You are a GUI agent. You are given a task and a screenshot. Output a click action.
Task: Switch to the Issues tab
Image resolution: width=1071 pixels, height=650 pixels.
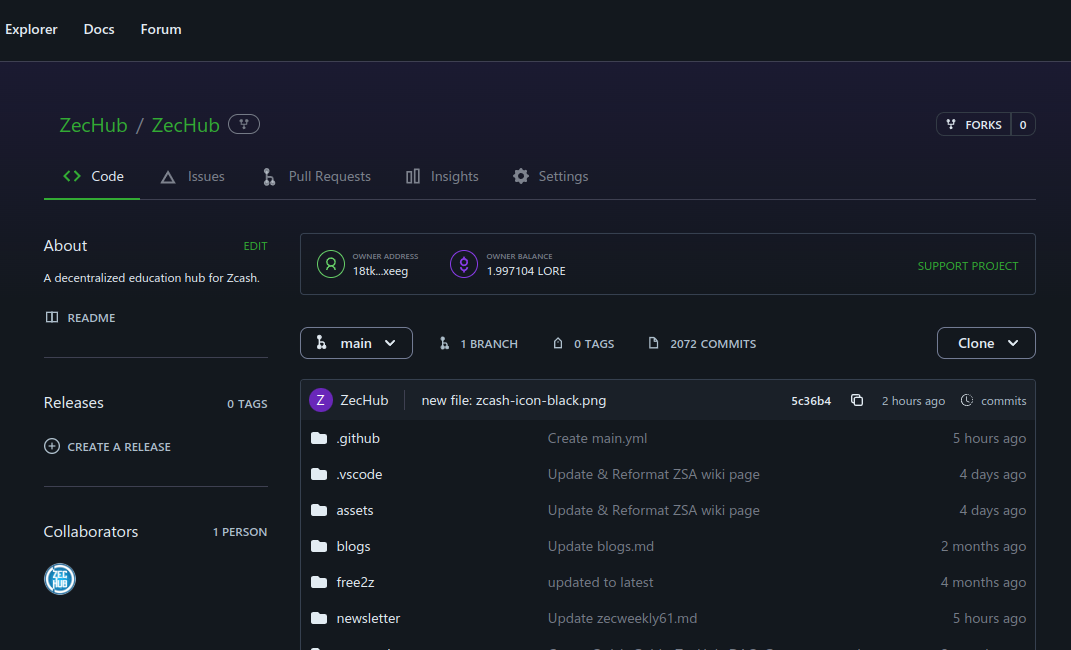tap(193, 176)
